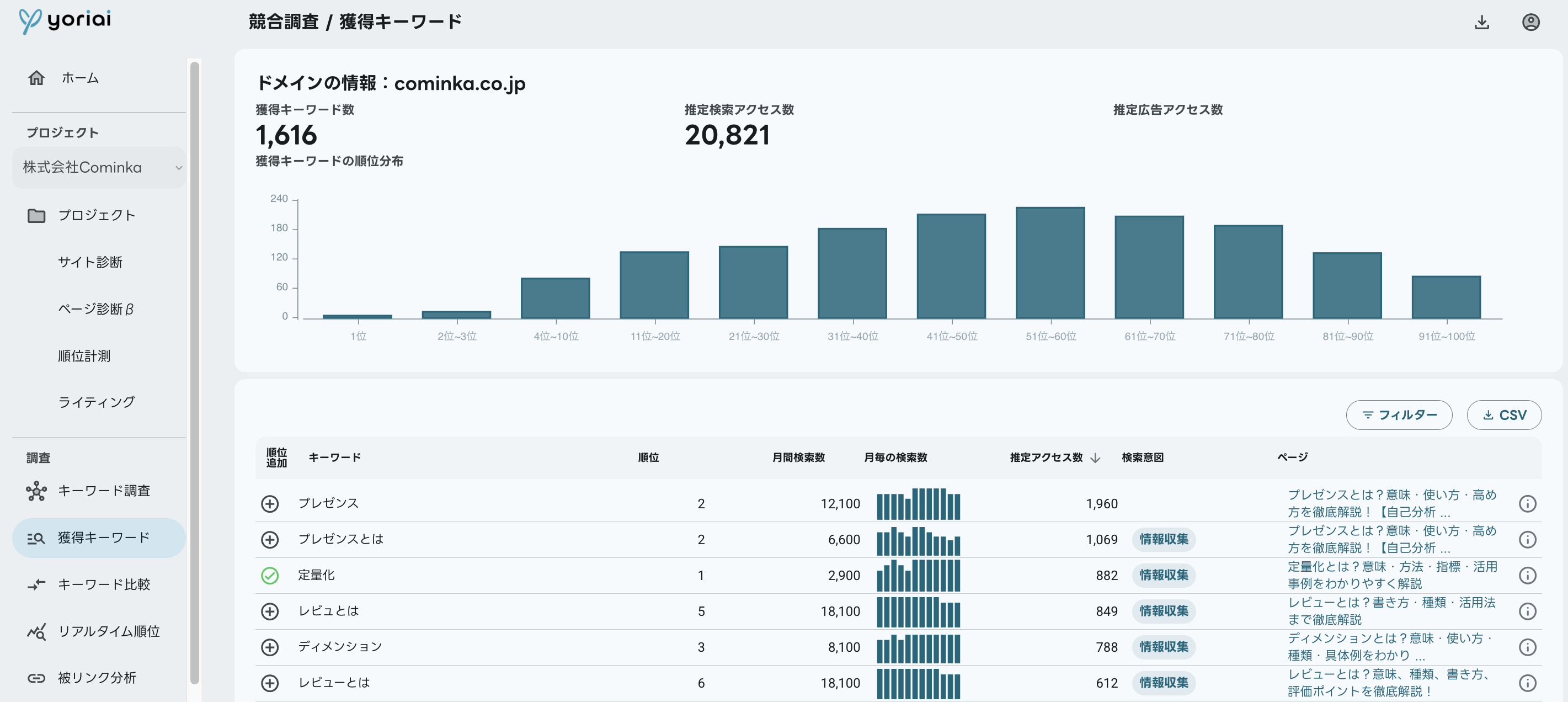Image resolution: width=1568 pixels, height=702 pixels.
Task: Open page link プレゼンスとは for row プレゼンス
Action: pyautogui.click(x=1391, y=503)
